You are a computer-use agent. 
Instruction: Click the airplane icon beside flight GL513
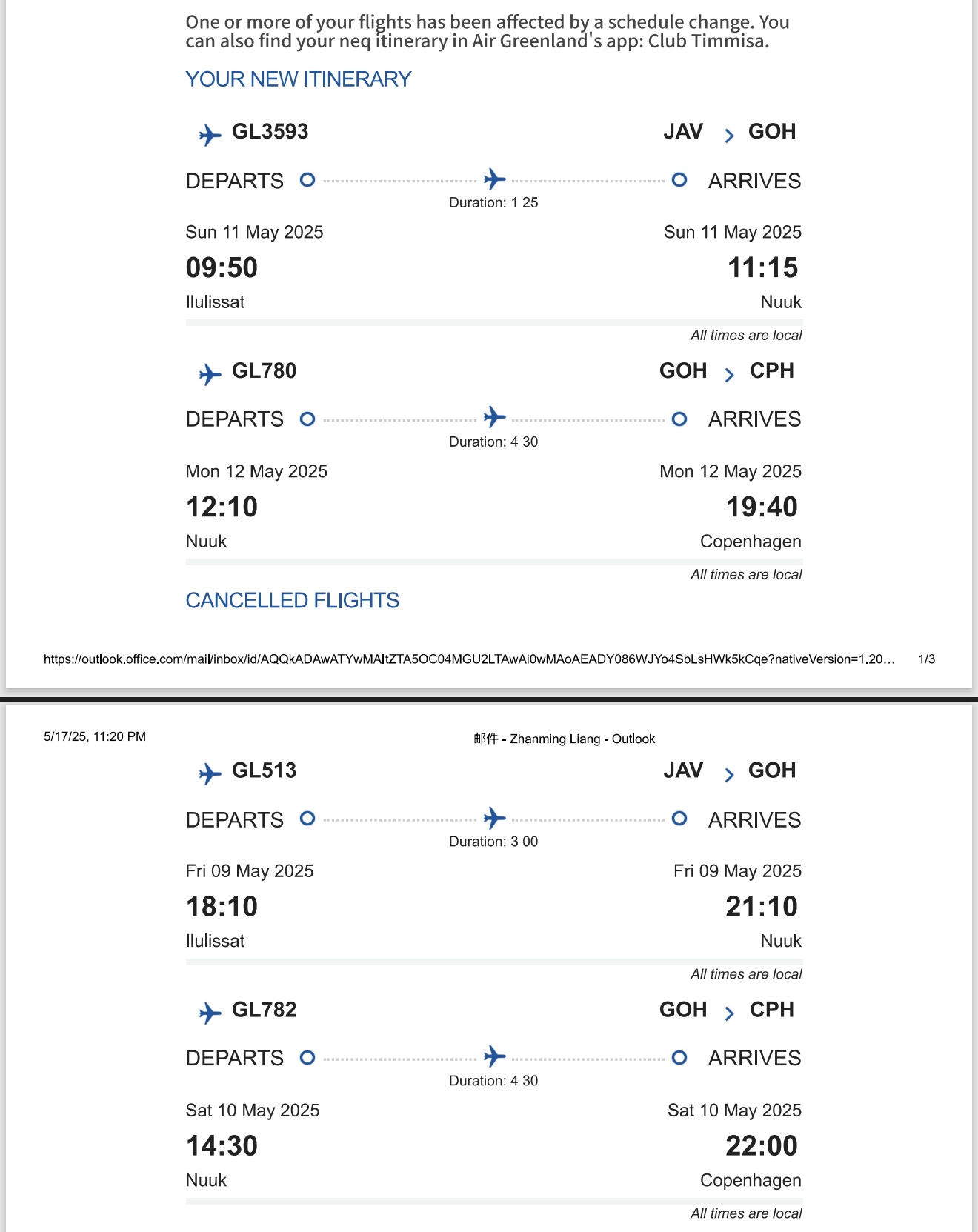(210, 774)
